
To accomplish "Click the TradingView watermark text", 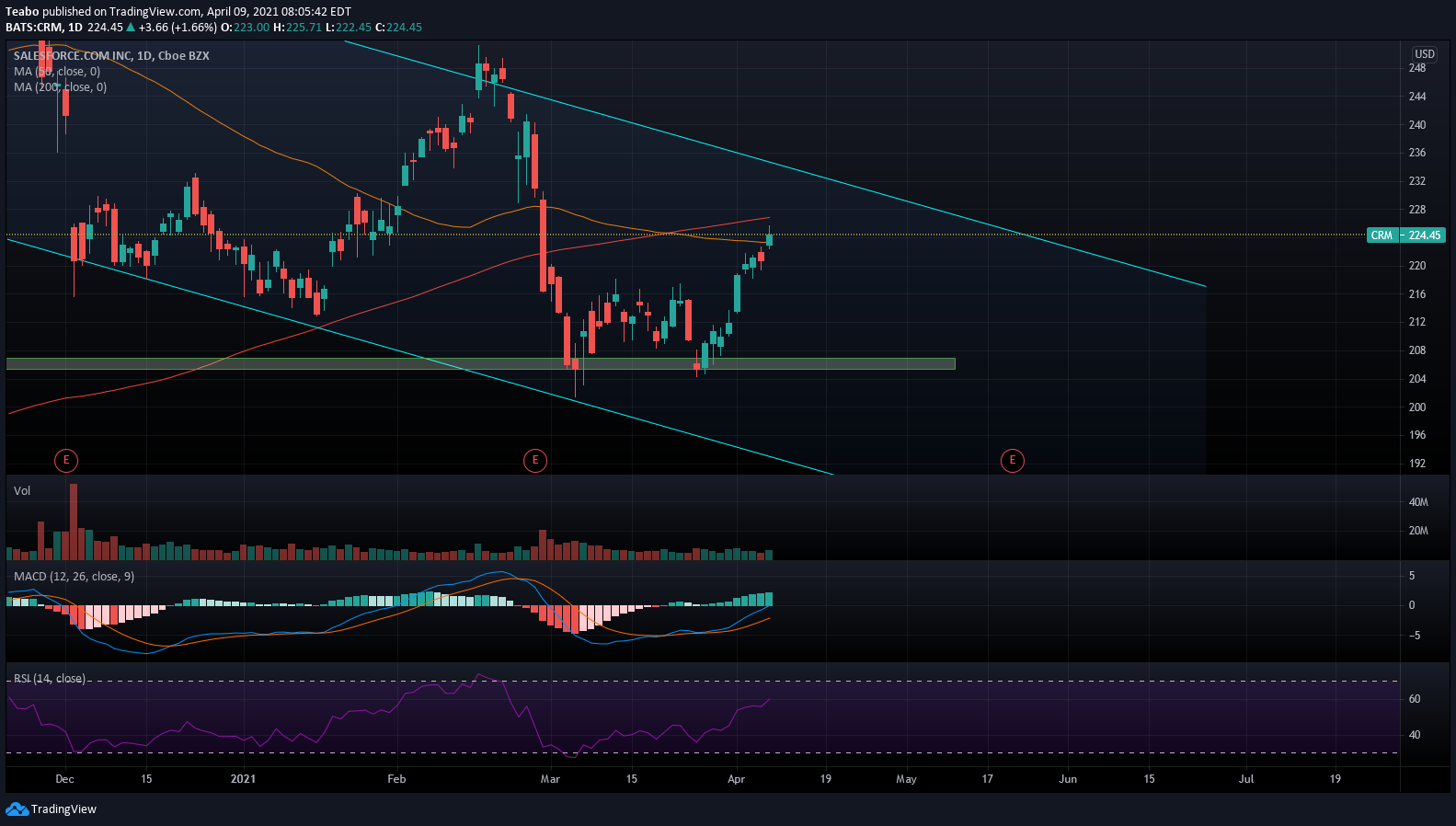I will [63, 809].
